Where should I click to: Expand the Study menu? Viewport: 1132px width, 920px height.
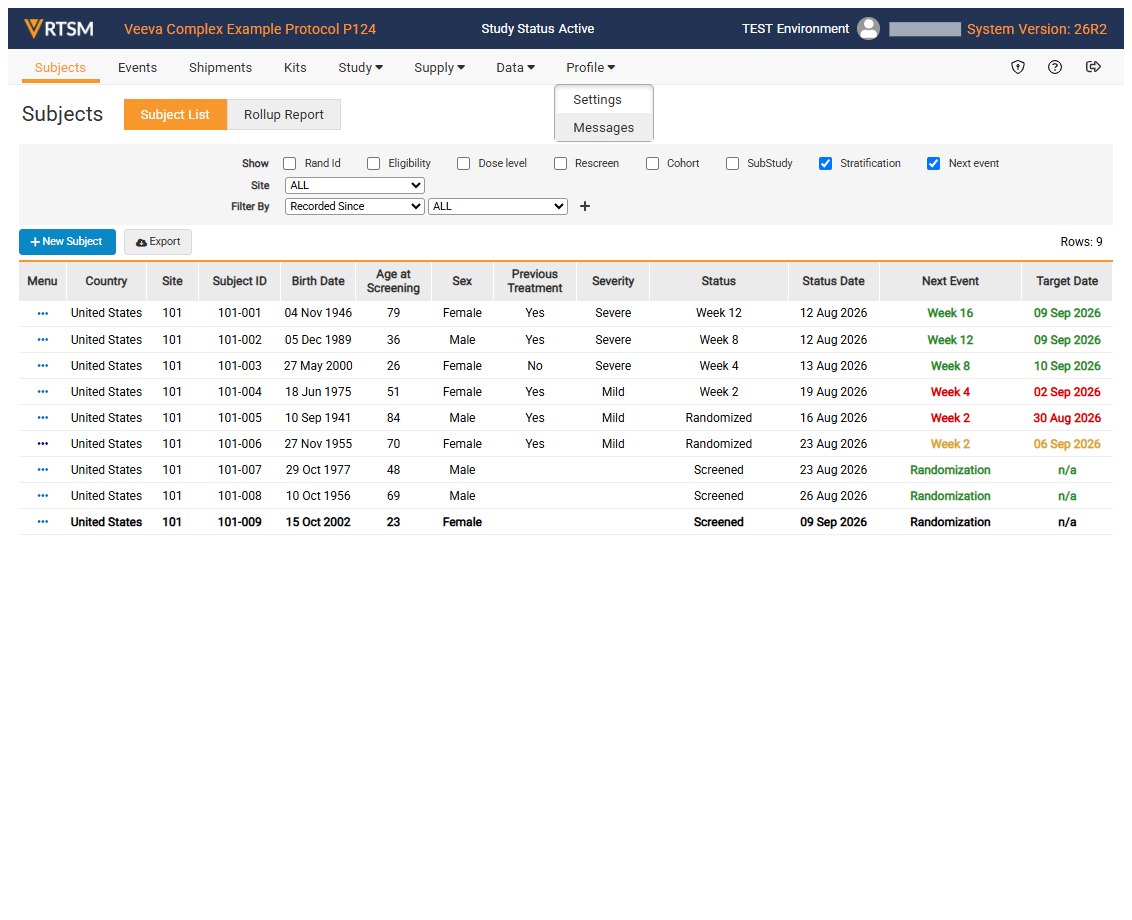pyautogui.click(x=360, y=67)
